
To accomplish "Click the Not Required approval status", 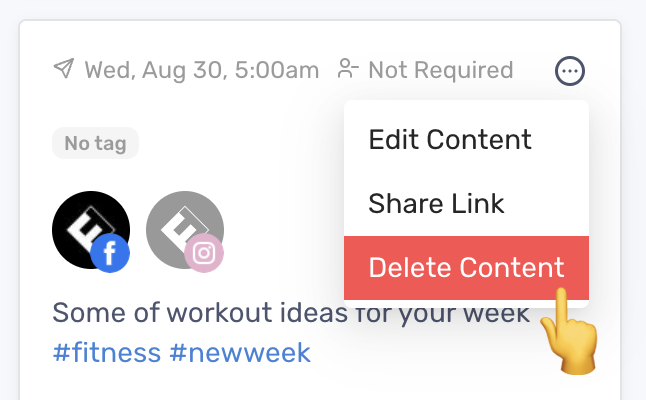I will (441, 70).
